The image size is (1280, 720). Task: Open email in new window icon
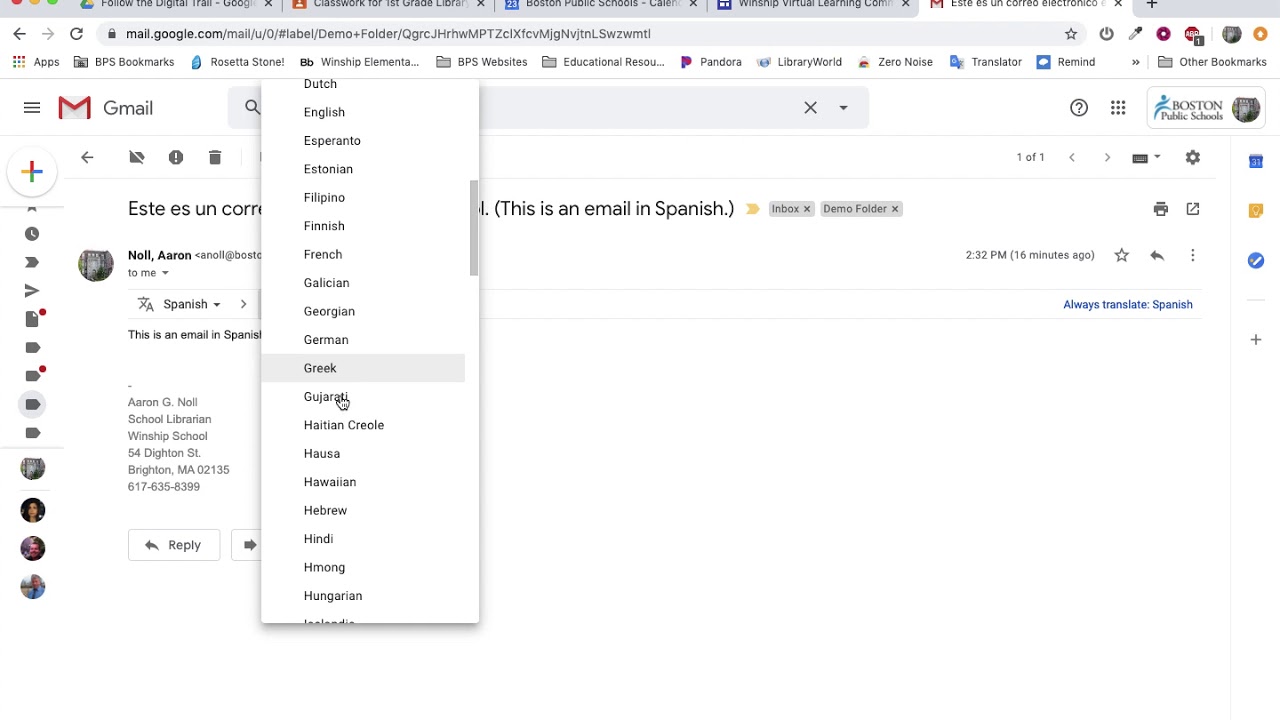tap(1193, 209)
